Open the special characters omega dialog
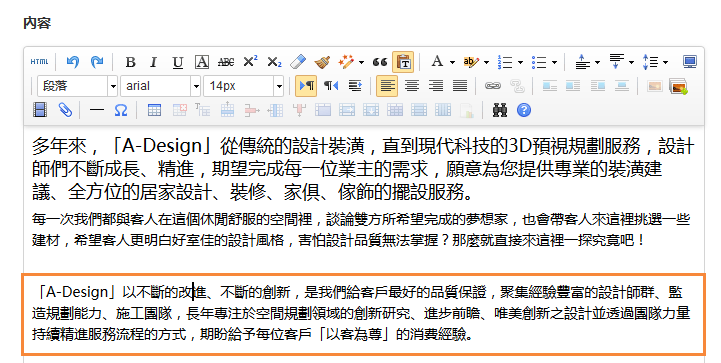Screen dimensions: 721x363 (120, 110)
